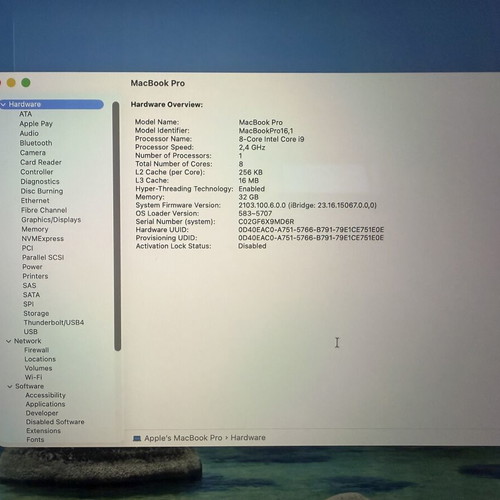The width and height of the screenshot is (500, 500).
Task: Open Fibre Channel in the sidebar
Action: pyautogui.click(x=44, y=210)
